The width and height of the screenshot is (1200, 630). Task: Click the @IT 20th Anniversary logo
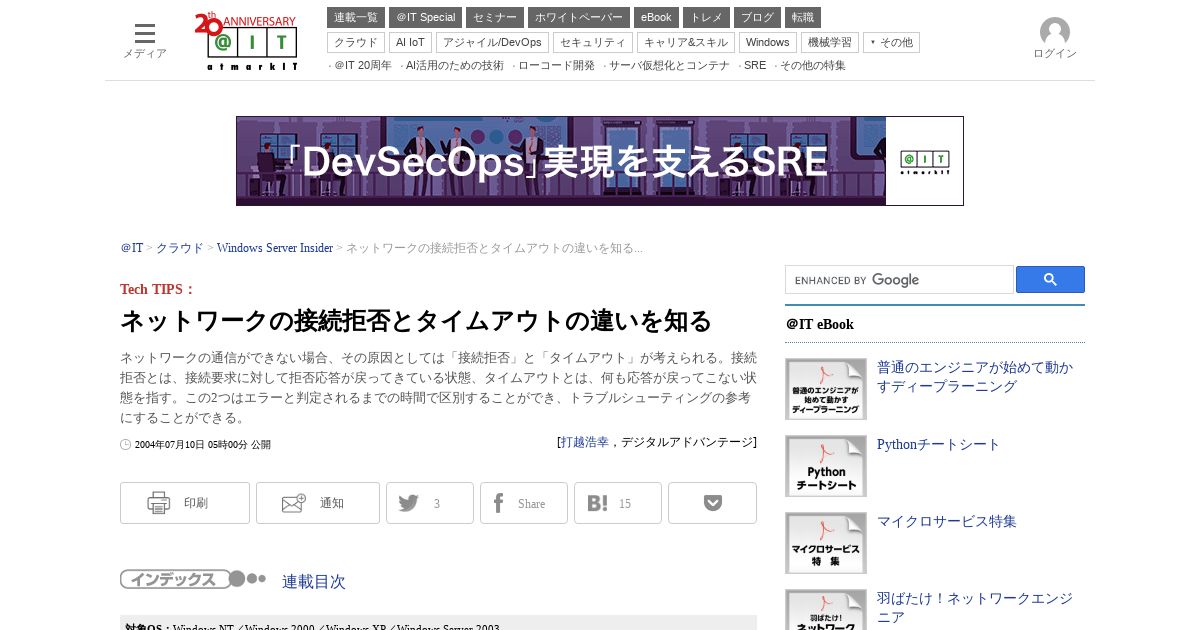coord(246,41)
